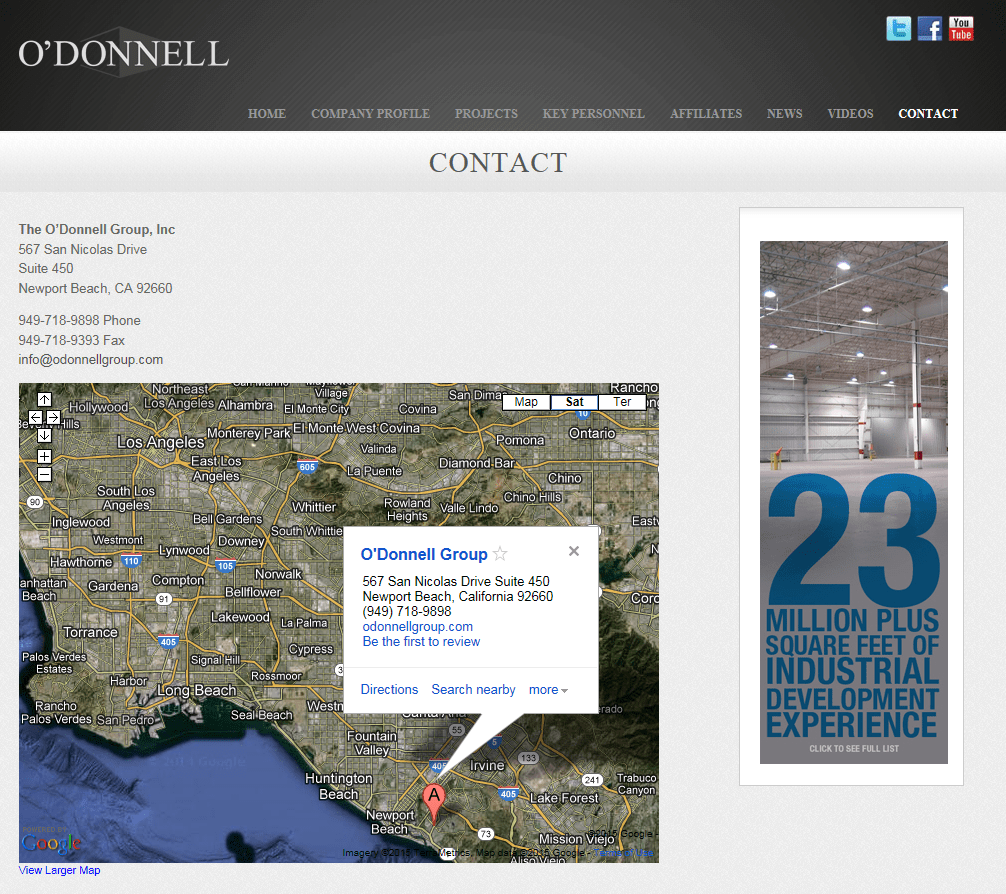Enable Map view mode
Viewport: 1006px width, 894px height.
pos(525,401)
